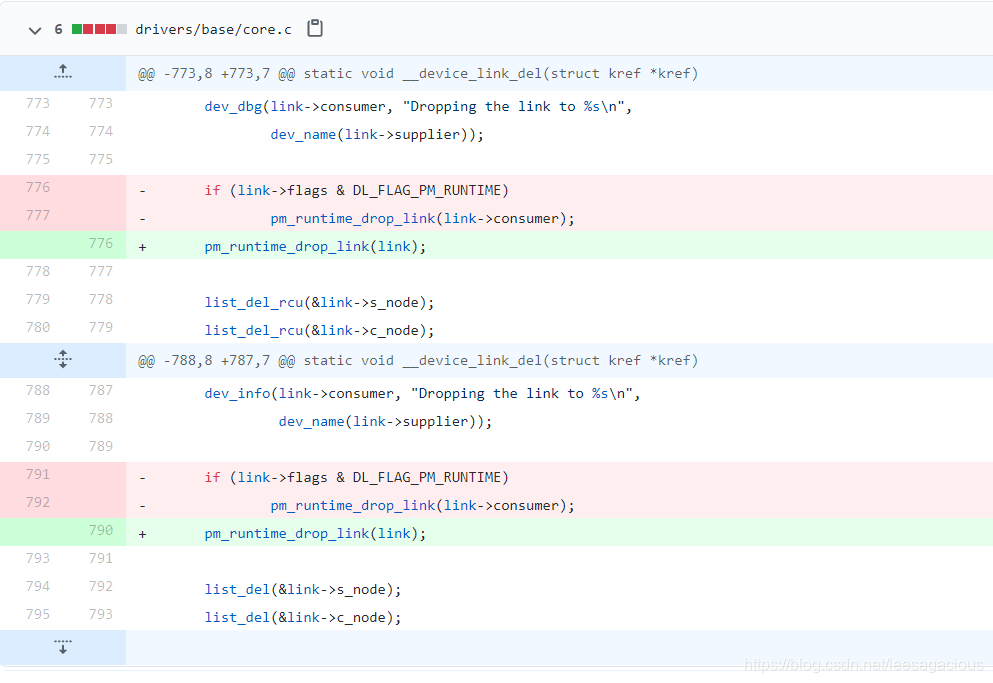993x683 pixels.
Task: Click added pm_runtime_drop_link(link) at line 790
Action: click(x=315, y=533)
